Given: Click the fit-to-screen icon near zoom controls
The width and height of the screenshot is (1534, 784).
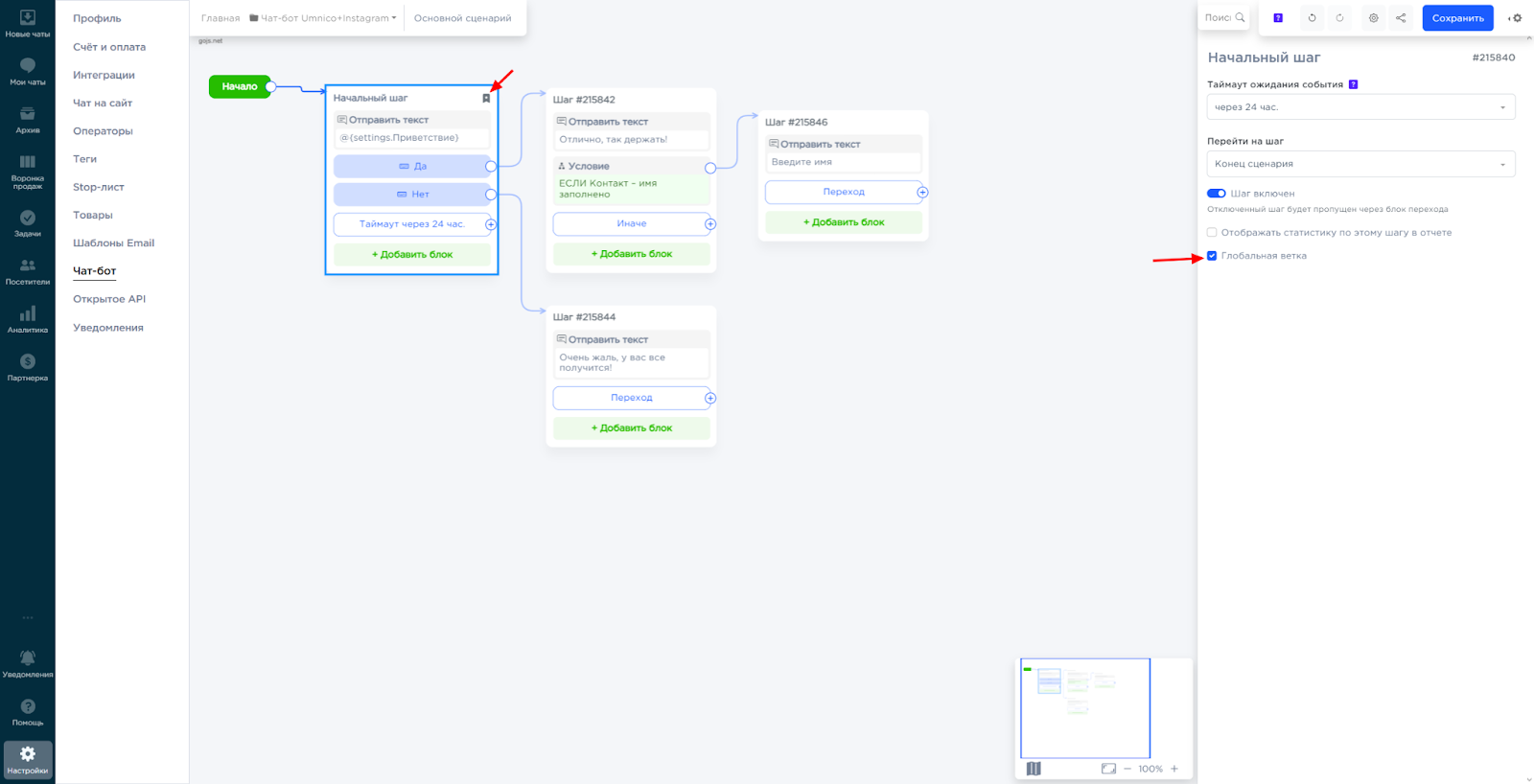Looking at the screenshot, I should click(x=1108, y=769).
